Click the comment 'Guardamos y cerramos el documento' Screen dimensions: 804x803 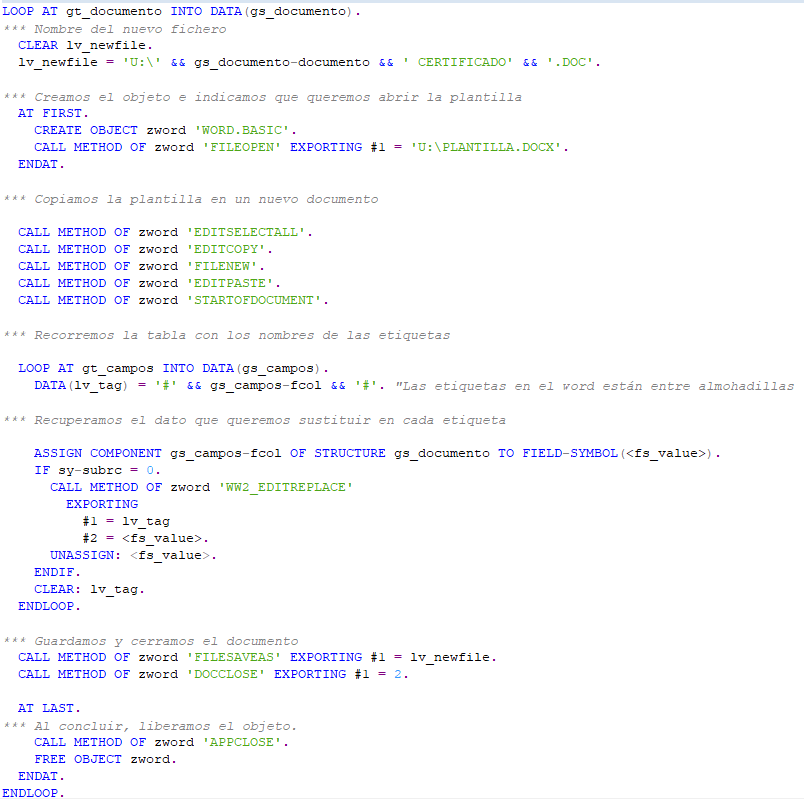[x=150, y=641]
